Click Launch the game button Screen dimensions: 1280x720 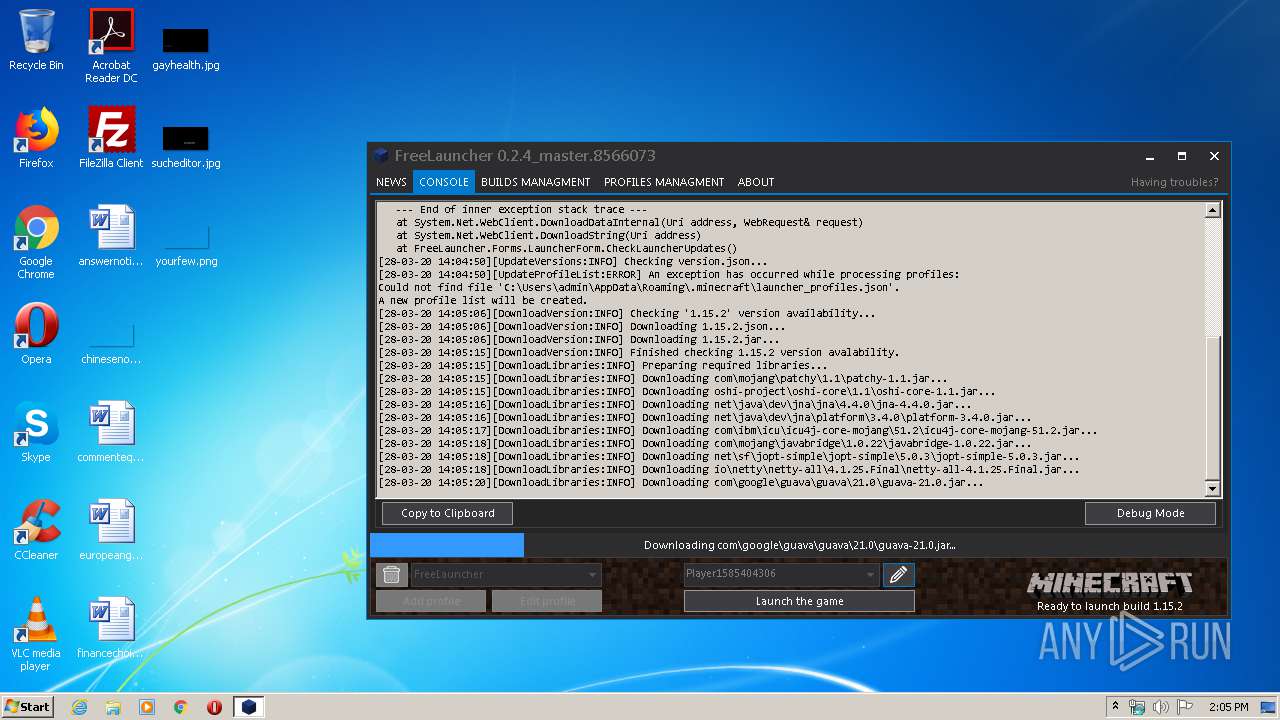coord(799,601)
